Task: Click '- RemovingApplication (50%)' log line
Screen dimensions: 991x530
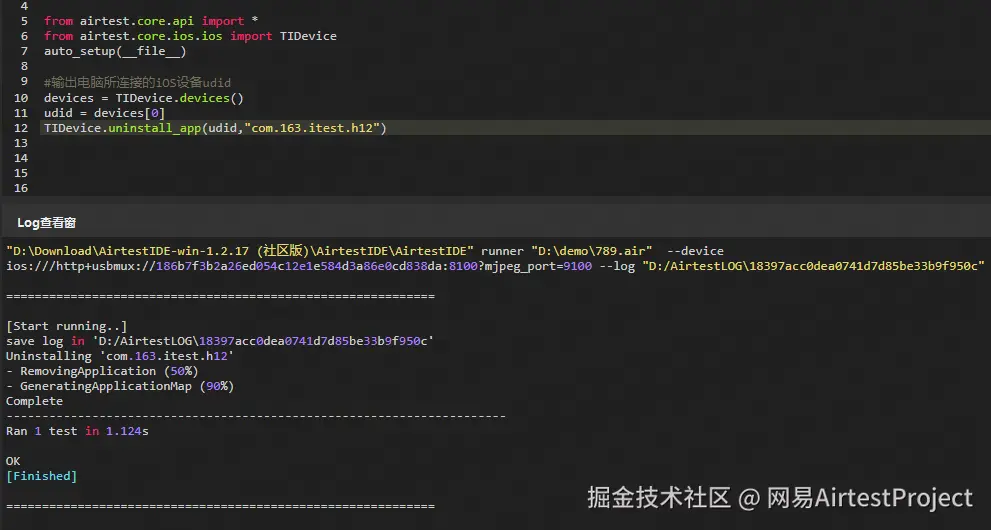Action: pyautogui.click(x=102, y=371)
